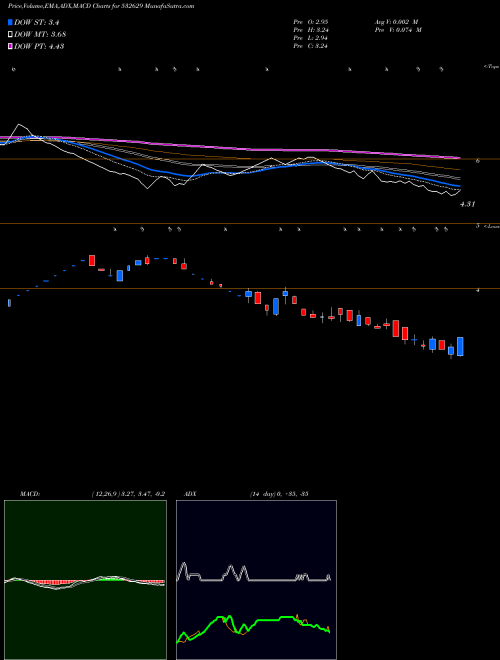Click the white DOW MT legend swatch
Viewport: 500px width, 660px height.
pos(11,35)
